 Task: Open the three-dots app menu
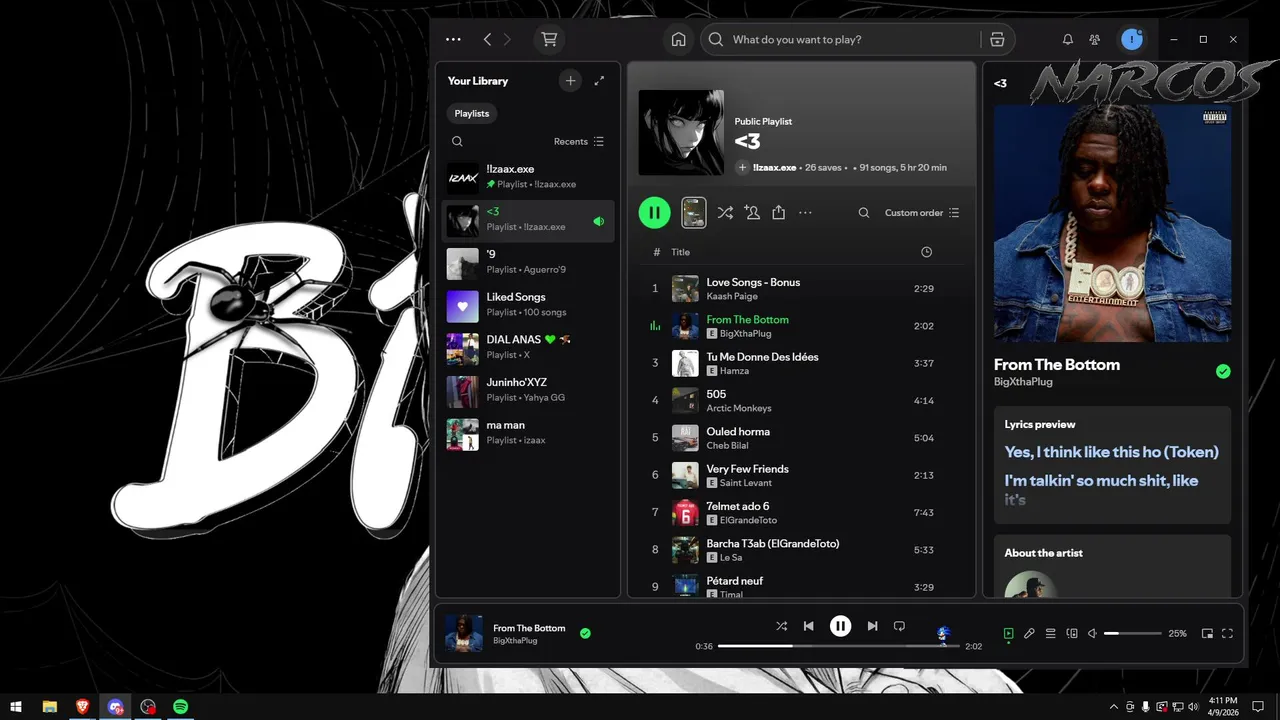(x=453, y=40)
